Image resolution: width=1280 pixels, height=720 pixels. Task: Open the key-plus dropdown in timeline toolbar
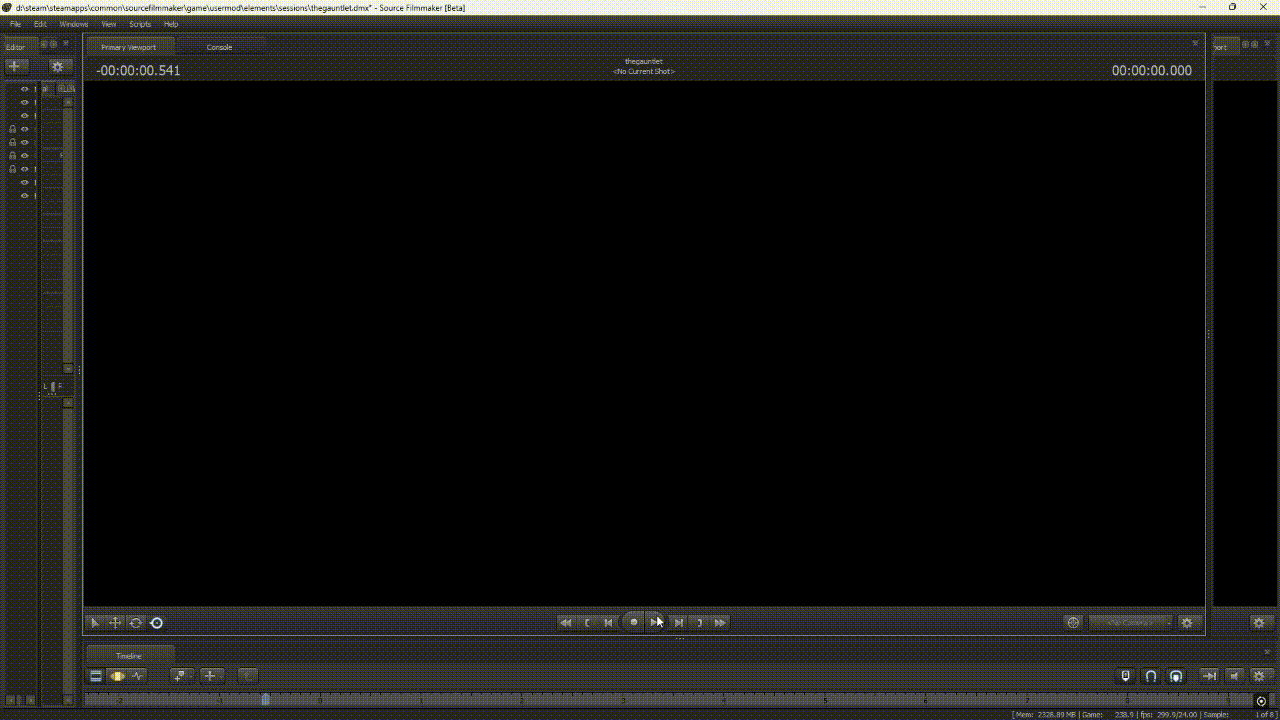pyautogui.click(x=181, y=676)
